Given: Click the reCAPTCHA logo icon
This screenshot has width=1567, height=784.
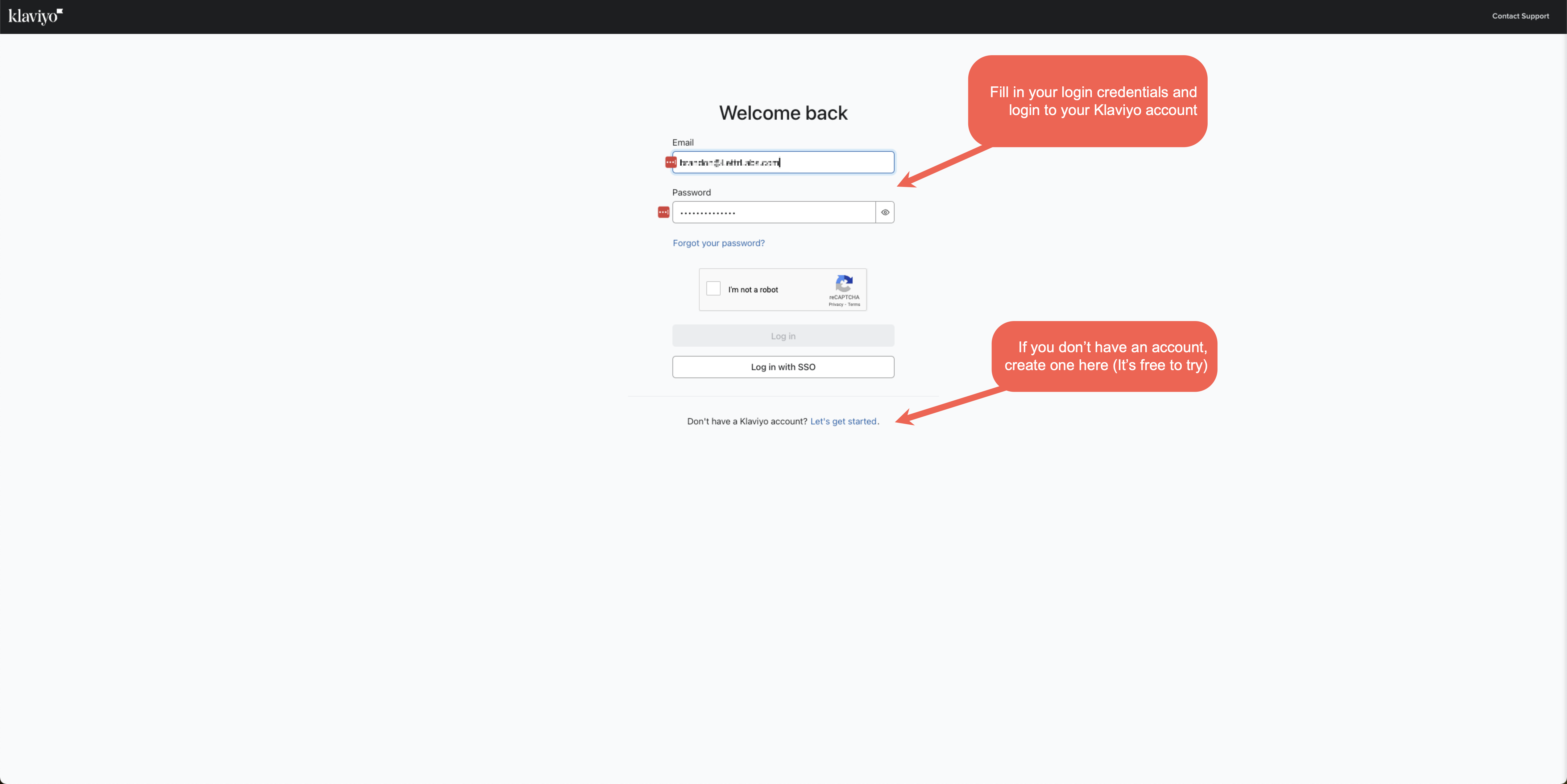Looking at the screenshot, I should pyautogui.click(x=844, y=283).
